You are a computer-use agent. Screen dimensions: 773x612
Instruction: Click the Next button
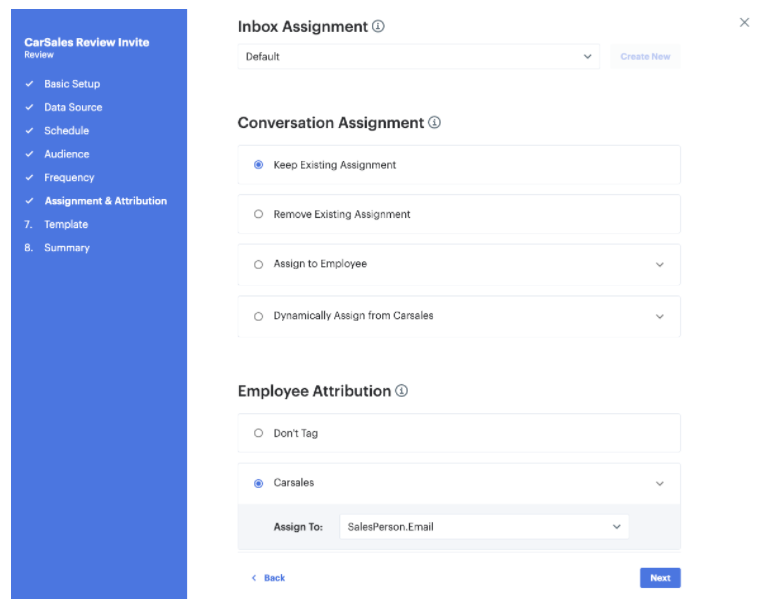pos(660,578)
